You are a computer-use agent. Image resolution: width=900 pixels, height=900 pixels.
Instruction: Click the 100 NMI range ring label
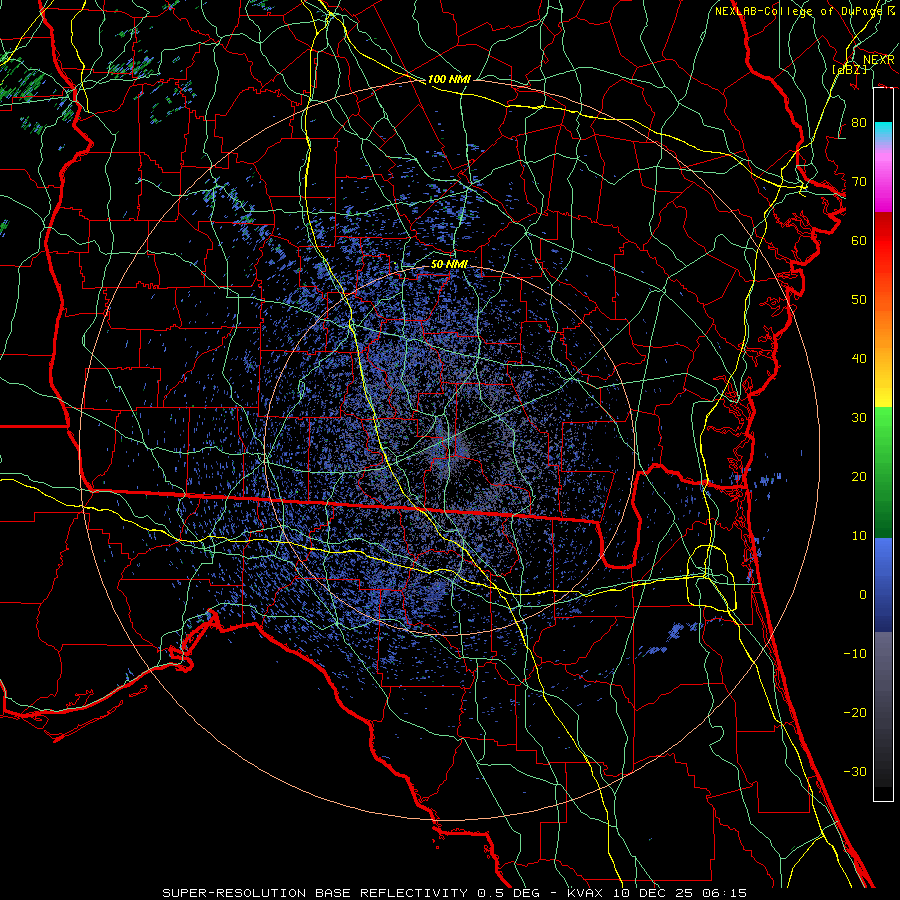[449, 79]
